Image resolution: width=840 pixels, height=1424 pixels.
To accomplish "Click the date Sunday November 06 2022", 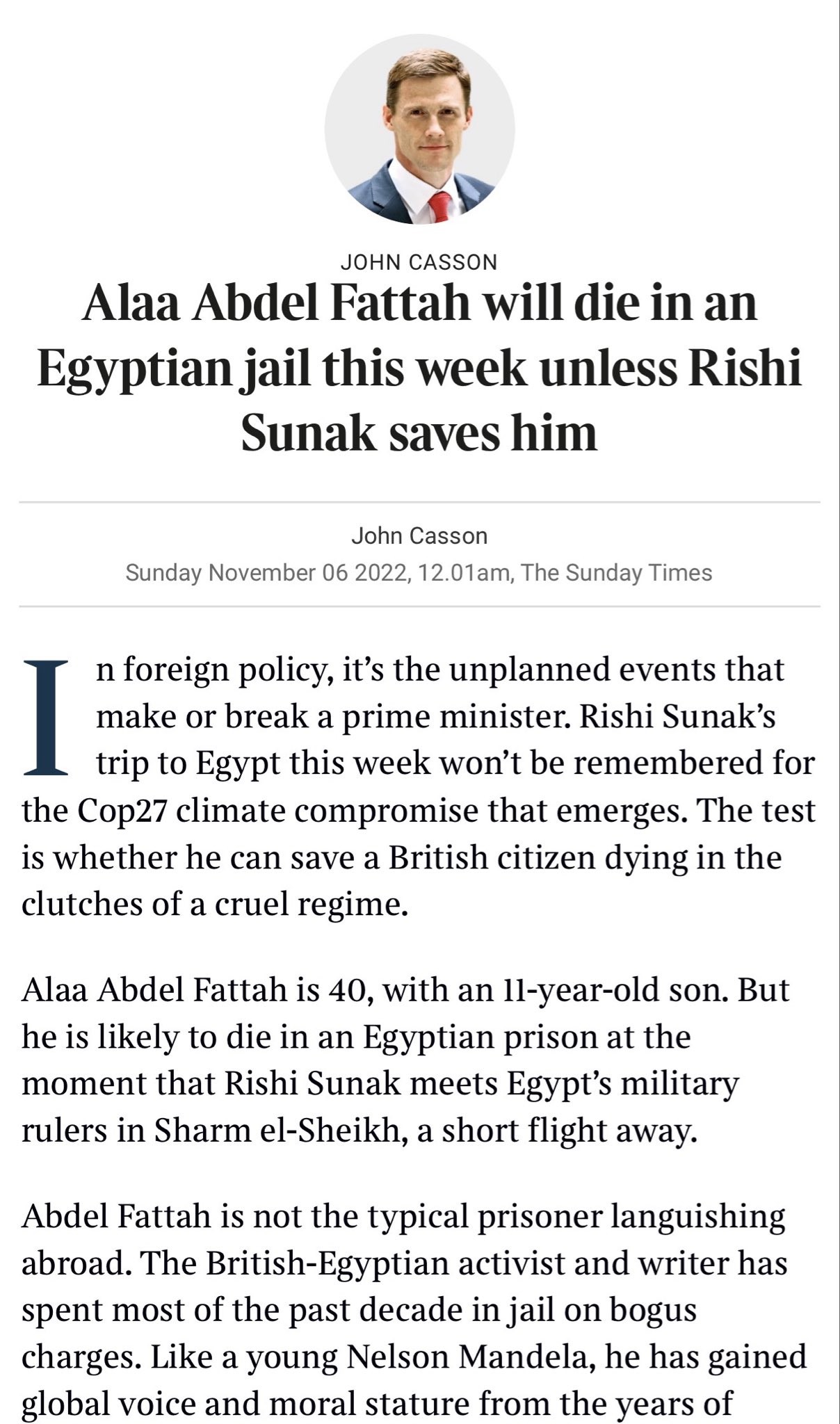I will (x=265, y=573).
